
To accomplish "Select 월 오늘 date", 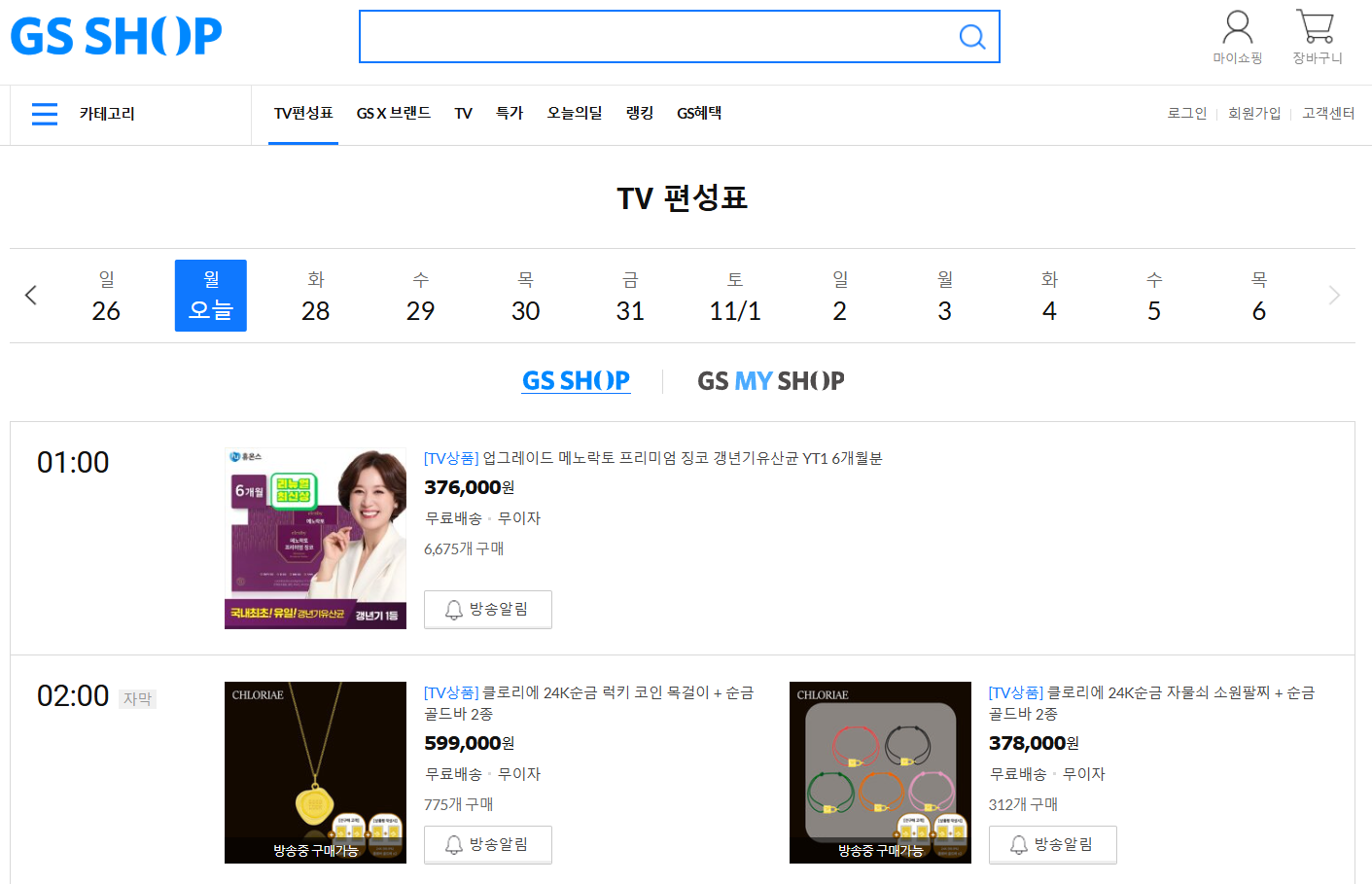I will 211,296.
